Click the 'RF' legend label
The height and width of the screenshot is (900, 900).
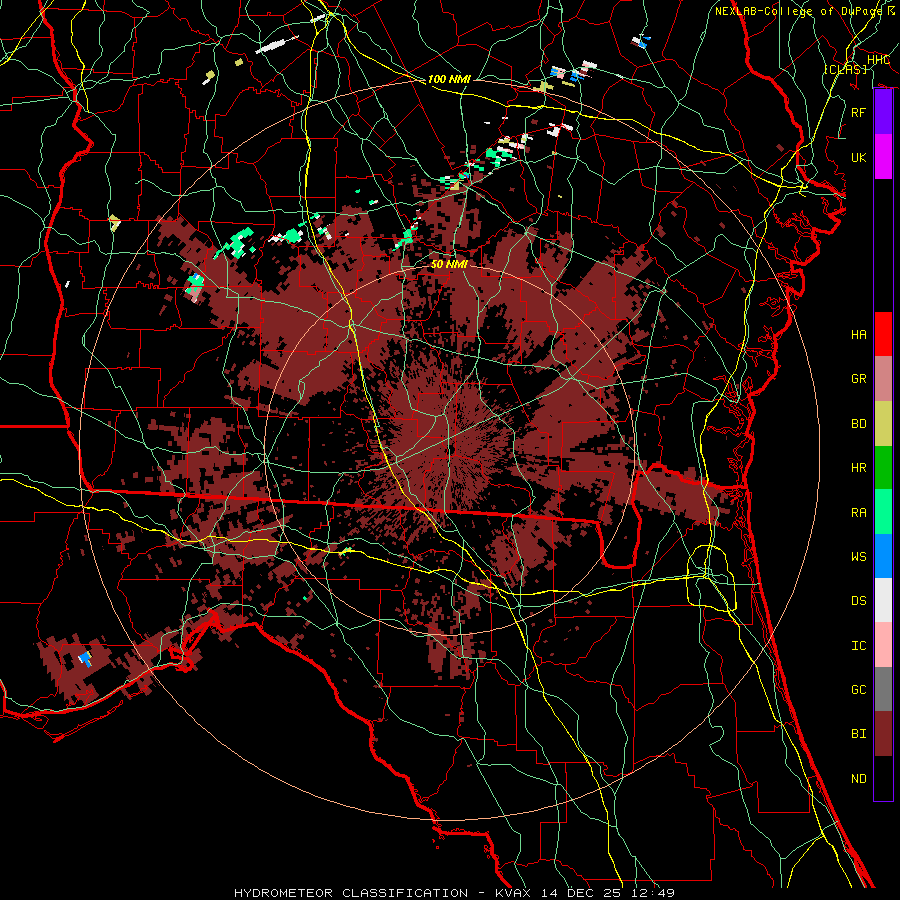(x=858, y=112)
